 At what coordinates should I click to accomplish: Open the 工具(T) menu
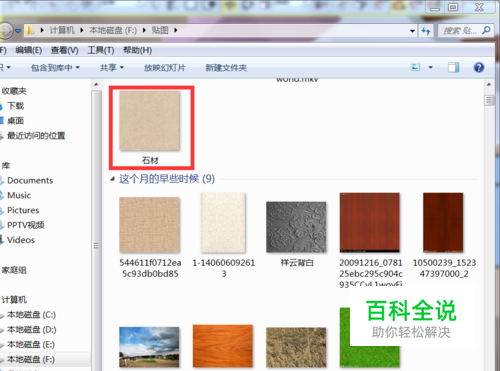101,50
